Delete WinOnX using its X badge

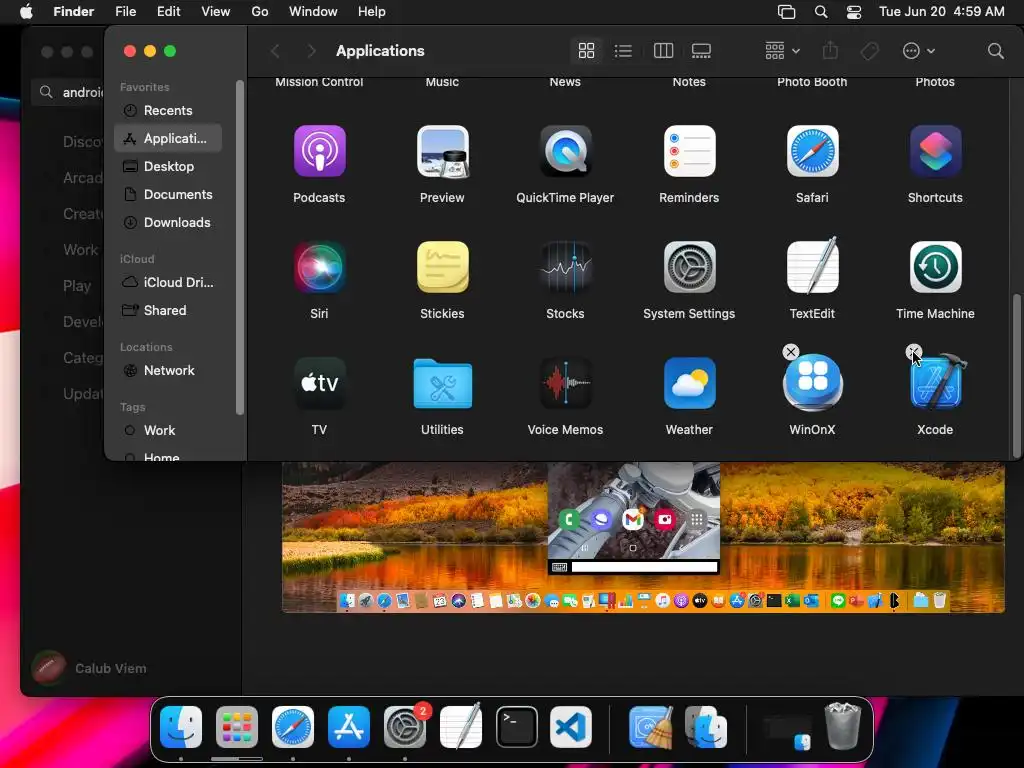pyautogui.click(x=791, y=352)
